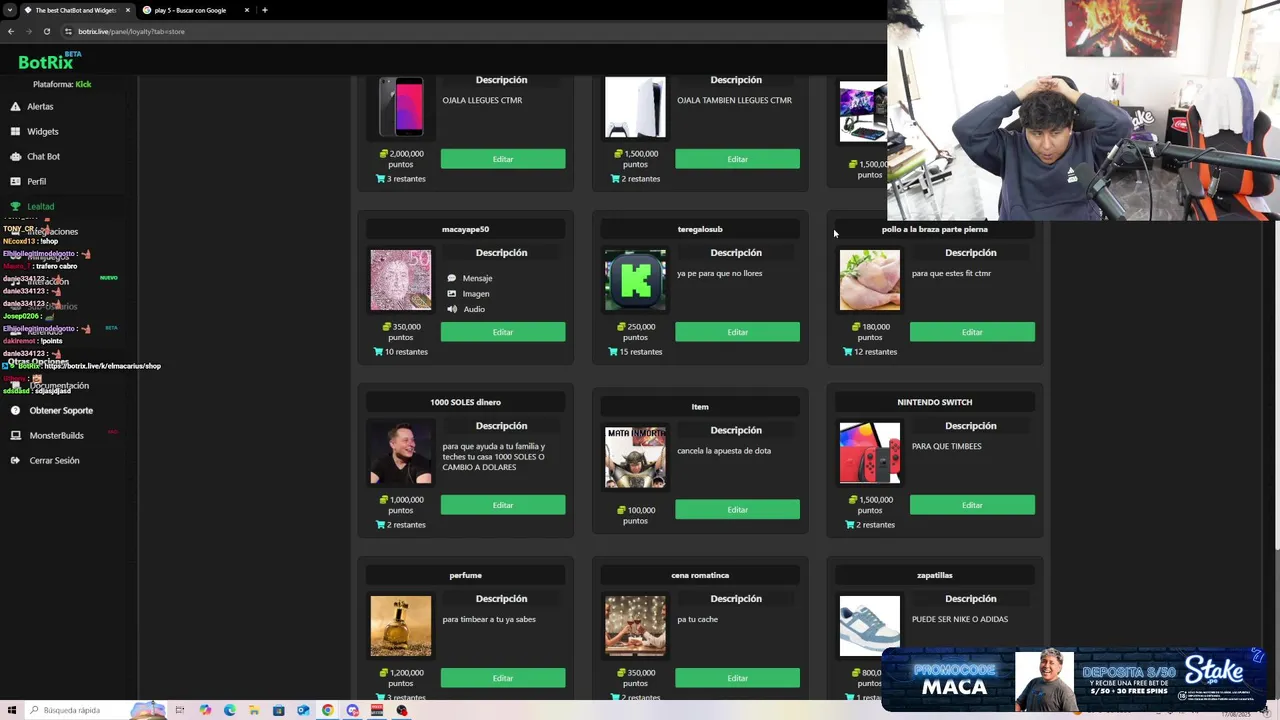Image resolution: width=1280 pixels, height=720 pixels.
Task: Click the Nintendo Switch console thumbnail
Action: pyautogui.click(x=870, y=453)
